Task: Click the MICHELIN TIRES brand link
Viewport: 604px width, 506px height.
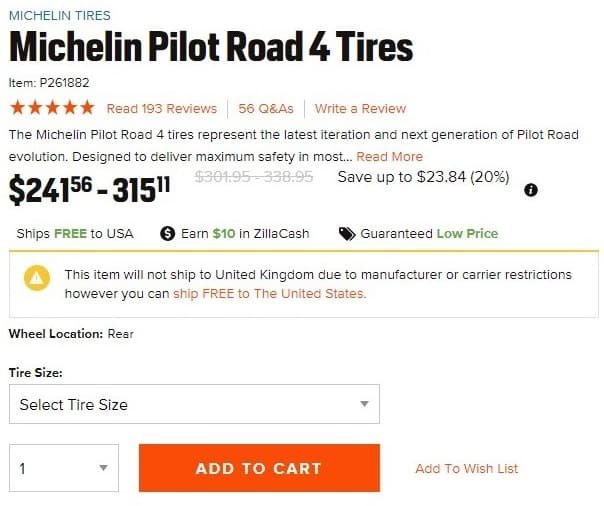Action: [x=60, y=15]
